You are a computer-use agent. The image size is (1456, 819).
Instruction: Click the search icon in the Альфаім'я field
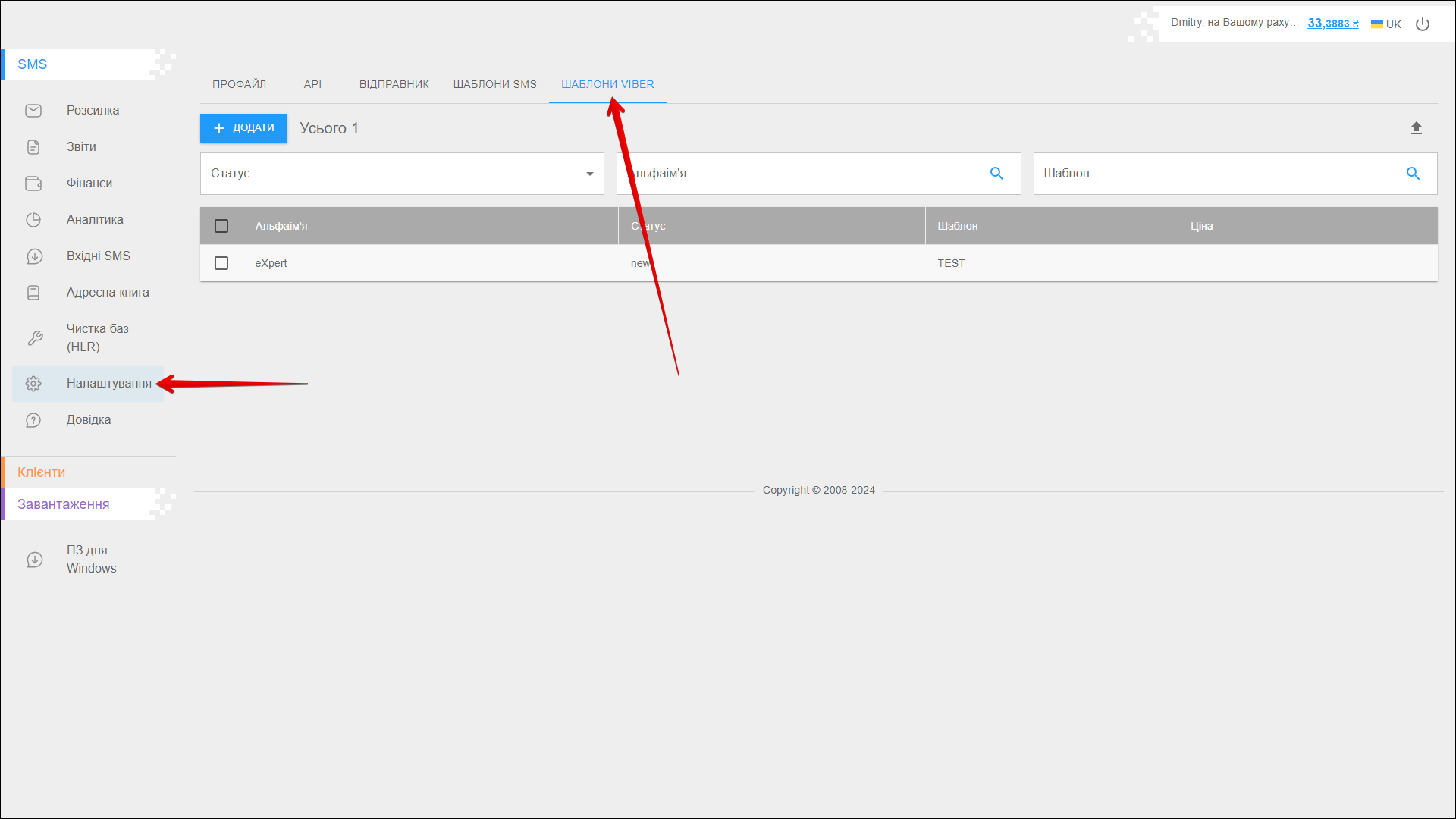click(x=996, y=174)
